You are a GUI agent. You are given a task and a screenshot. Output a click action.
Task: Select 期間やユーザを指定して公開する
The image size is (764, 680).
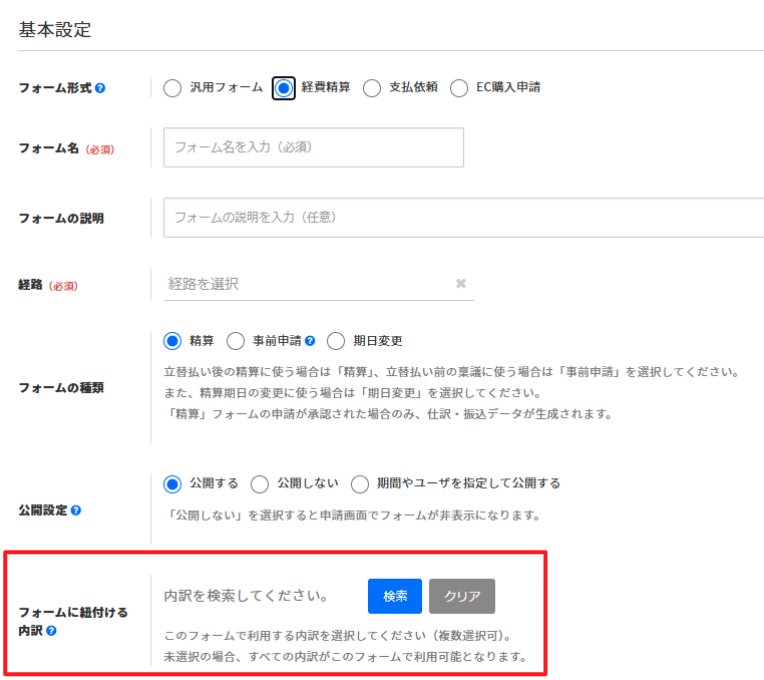click(360, 484)
